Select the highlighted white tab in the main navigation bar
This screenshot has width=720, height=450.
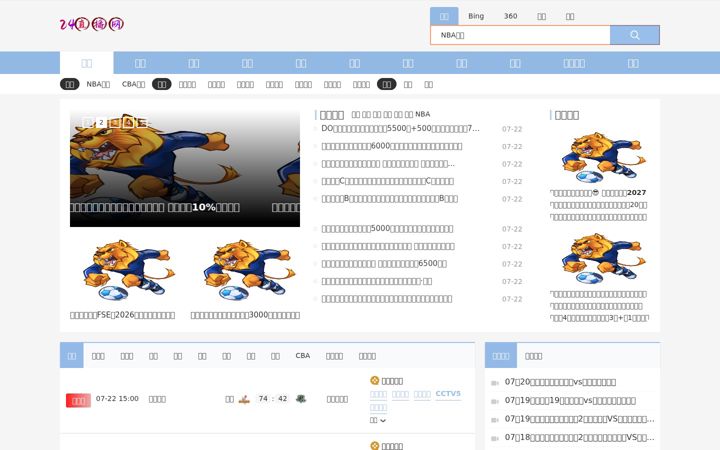(87, 63)
